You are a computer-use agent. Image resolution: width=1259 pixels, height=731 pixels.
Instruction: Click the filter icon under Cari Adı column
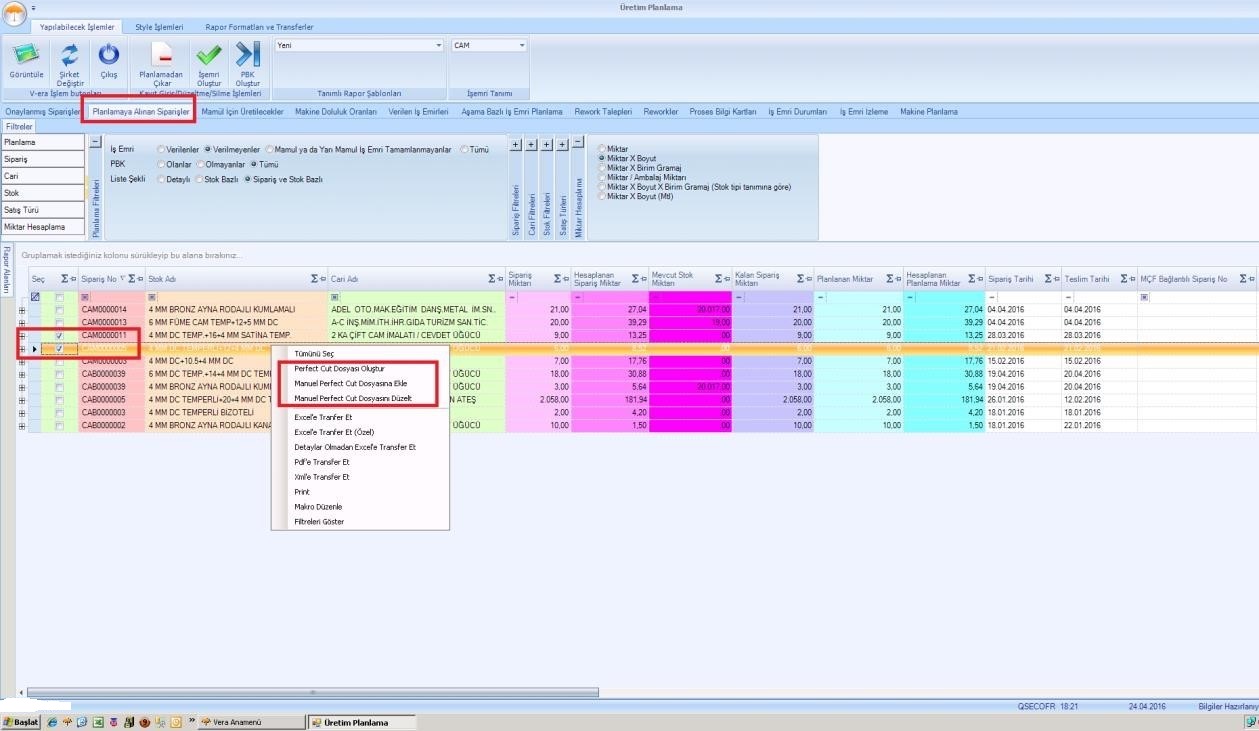(335, 297)
